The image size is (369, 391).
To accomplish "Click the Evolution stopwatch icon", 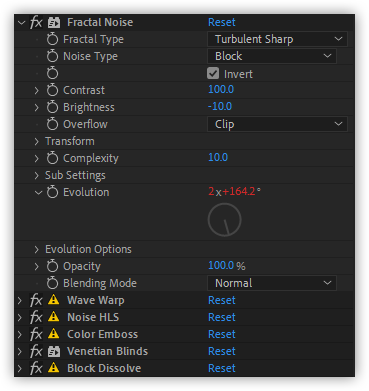I will pos(52,192).
